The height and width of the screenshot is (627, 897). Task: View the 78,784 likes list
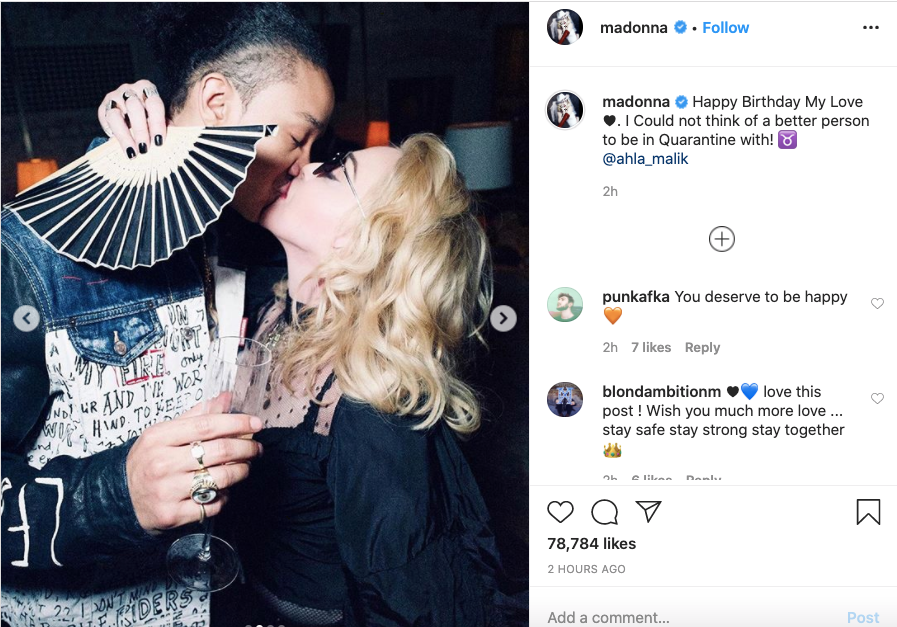(592, 543)
